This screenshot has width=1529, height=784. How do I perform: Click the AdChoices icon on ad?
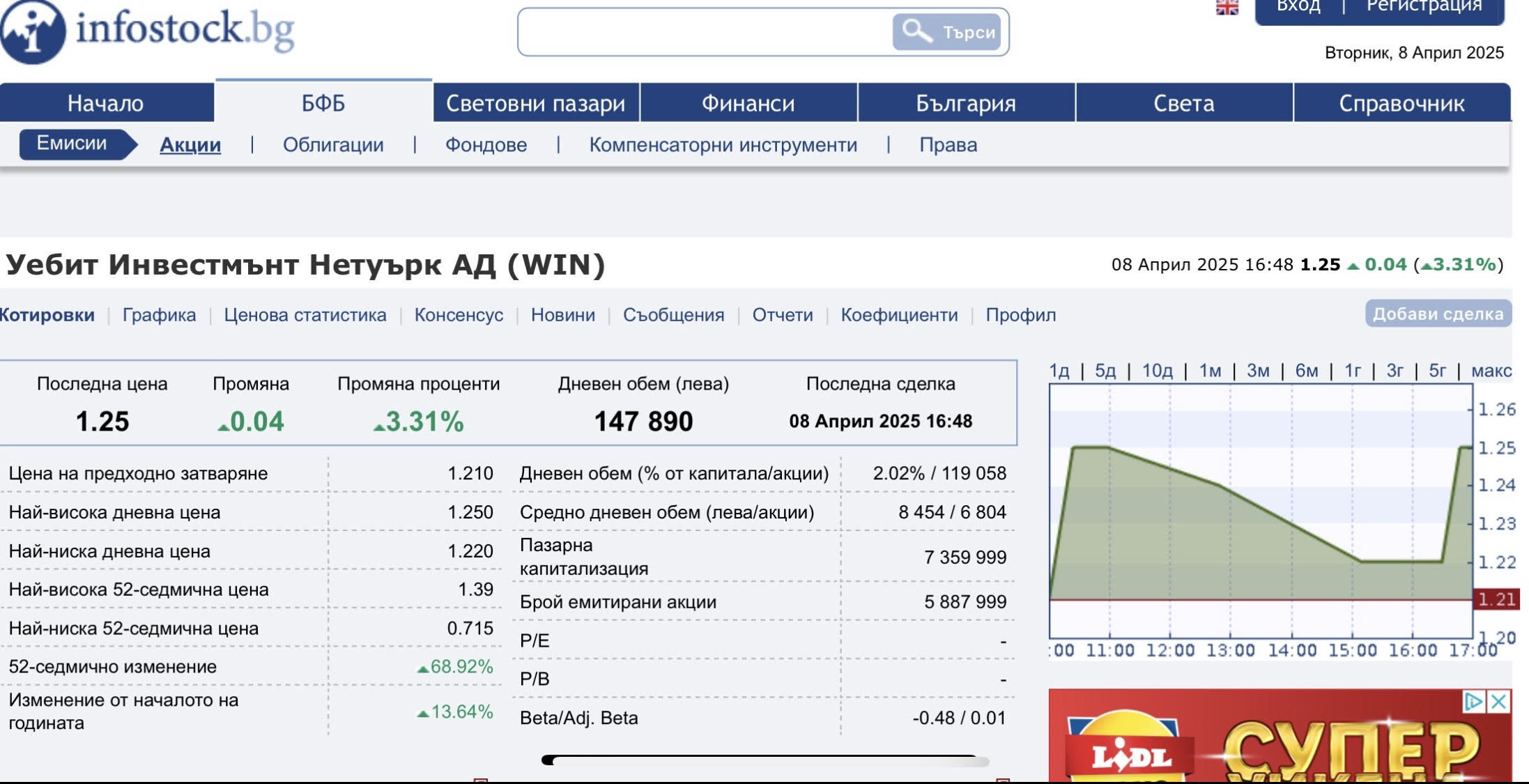pos(1473,702)
